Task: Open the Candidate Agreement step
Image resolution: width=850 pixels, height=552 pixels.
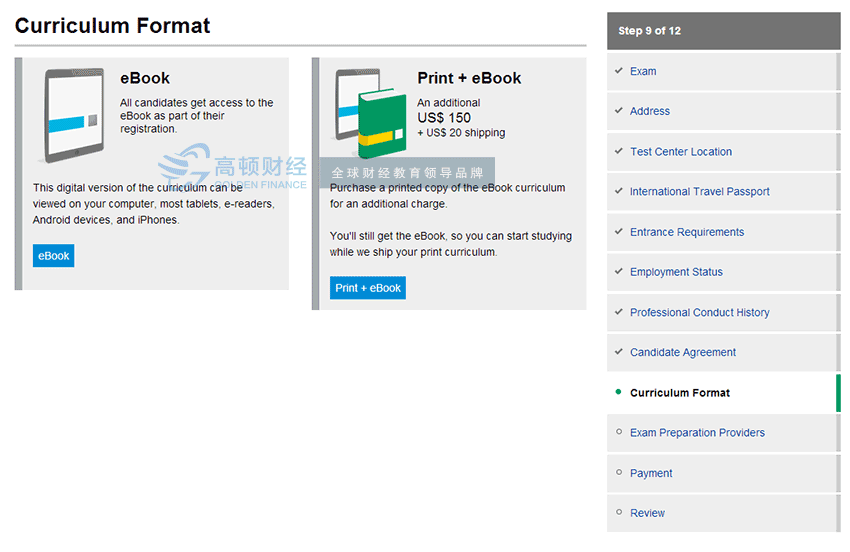Action: click(x=683, y=352)
